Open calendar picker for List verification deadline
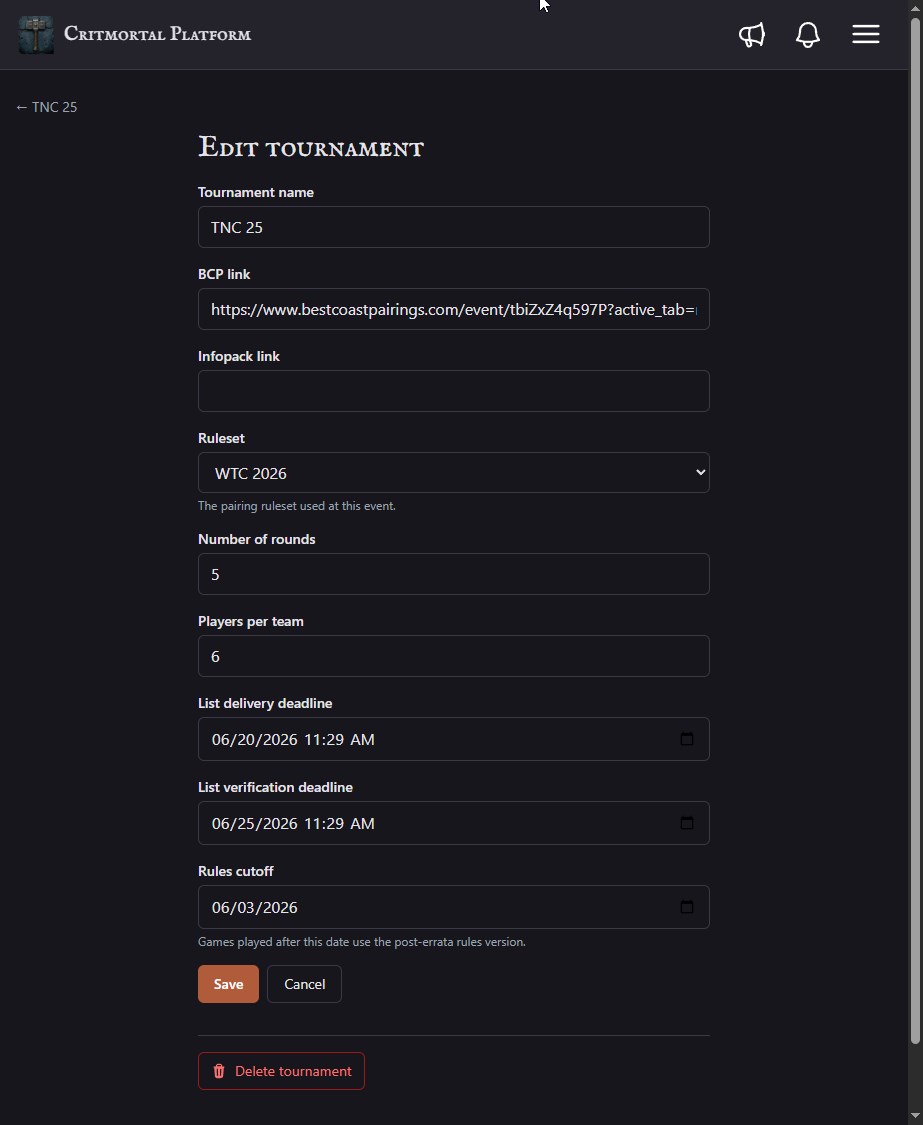The width and height of the screenshot is (923, 1125). (x=687, y=823)
